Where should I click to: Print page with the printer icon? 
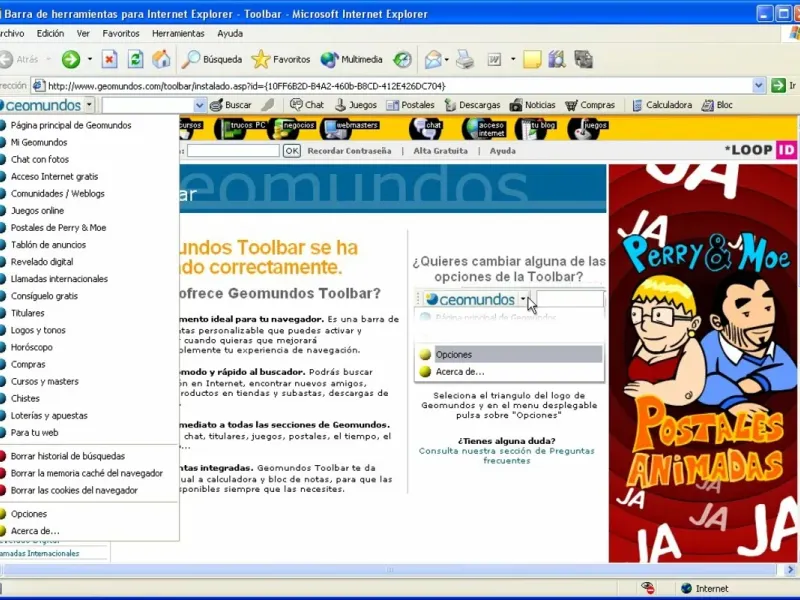tap(465, 60)
